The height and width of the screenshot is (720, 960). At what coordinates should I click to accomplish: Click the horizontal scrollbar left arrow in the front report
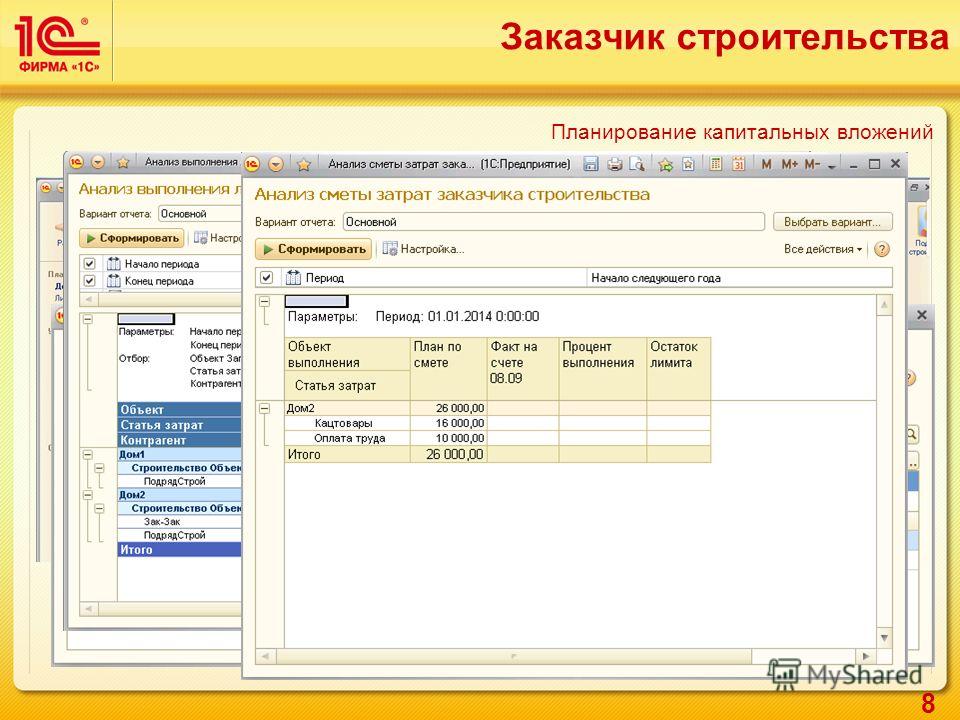click(264, 656)
